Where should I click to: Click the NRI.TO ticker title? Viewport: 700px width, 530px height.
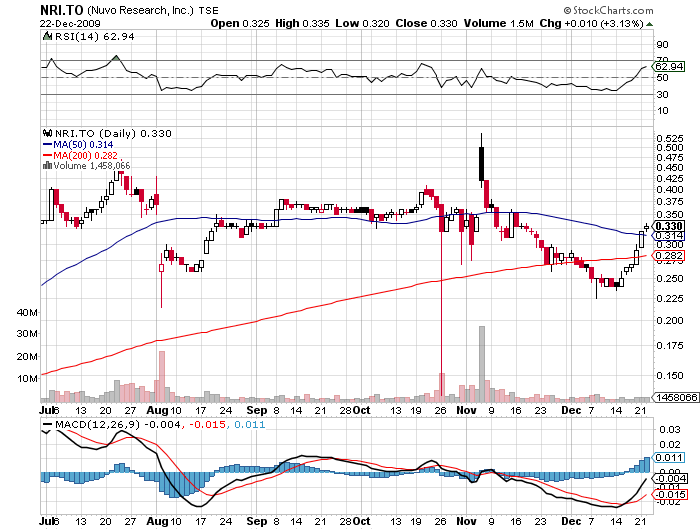click(x=62, y=10)
